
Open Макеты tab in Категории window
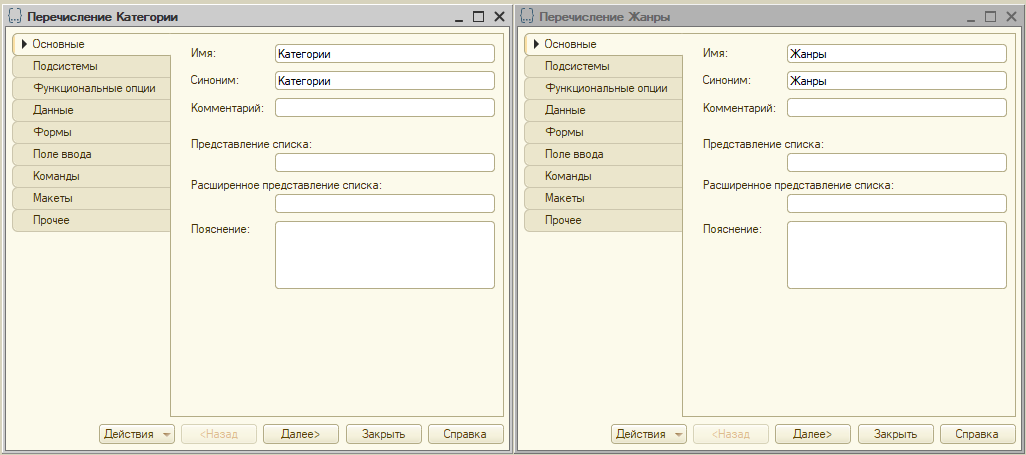(x=92, y=198)
